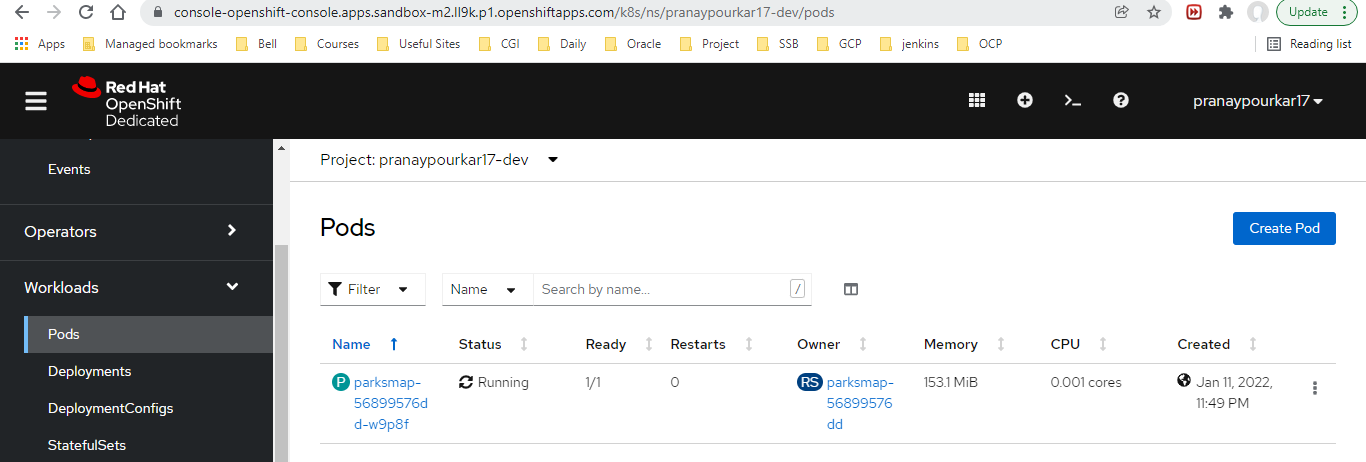Click the plus import YAML icon
Viewport: 1366px width, 462px height.
click(x=1025, y=100)
